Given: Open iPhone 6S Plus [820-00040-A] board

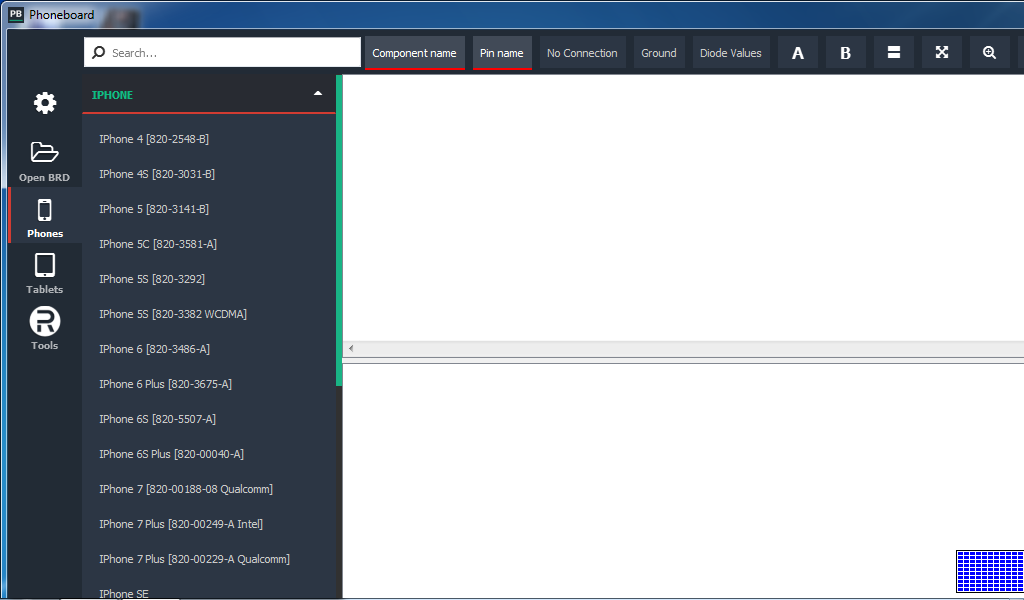Looking at the screenshot, I should [x=172, y=454].
